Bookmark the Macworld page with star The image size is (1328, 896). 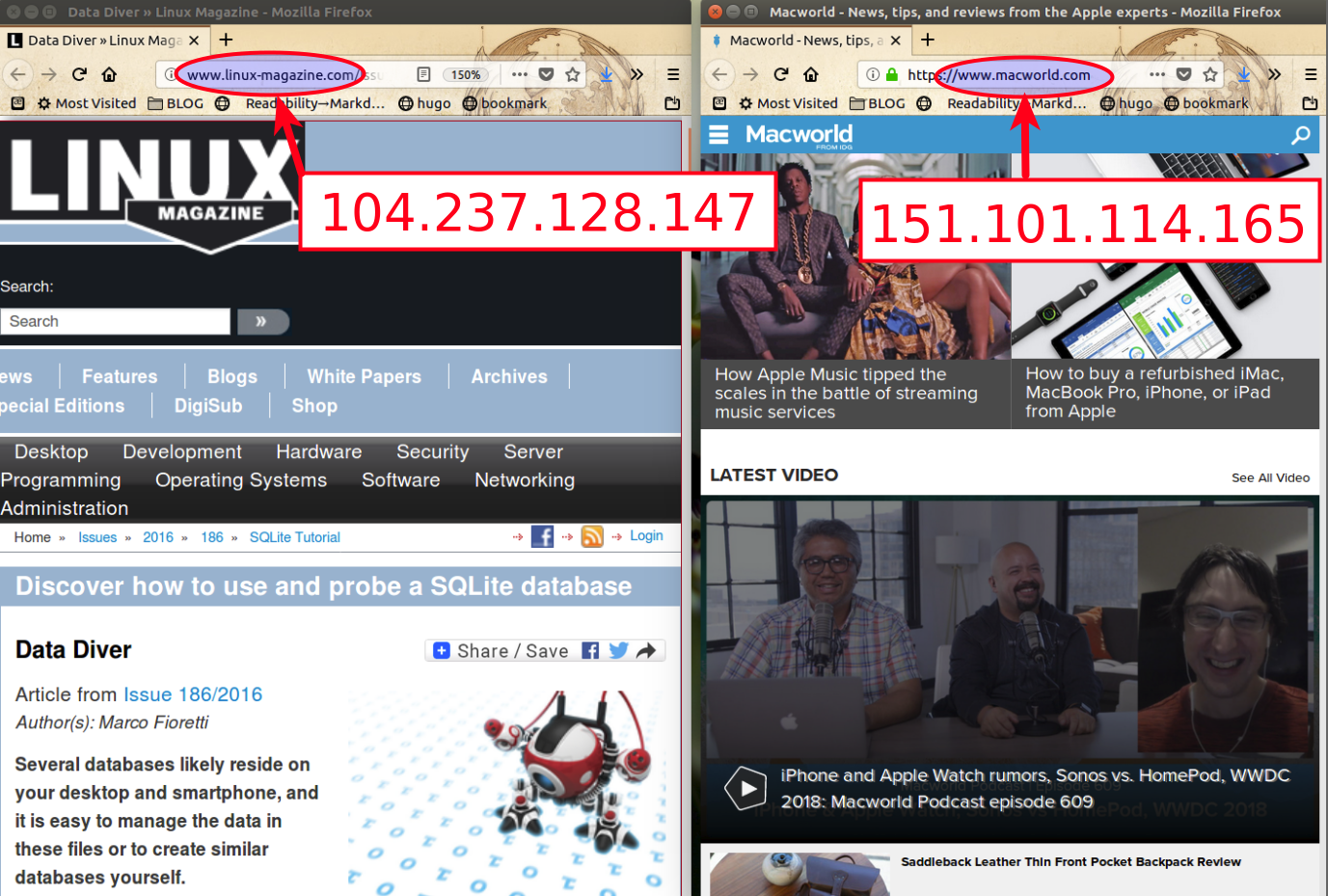1210,74
